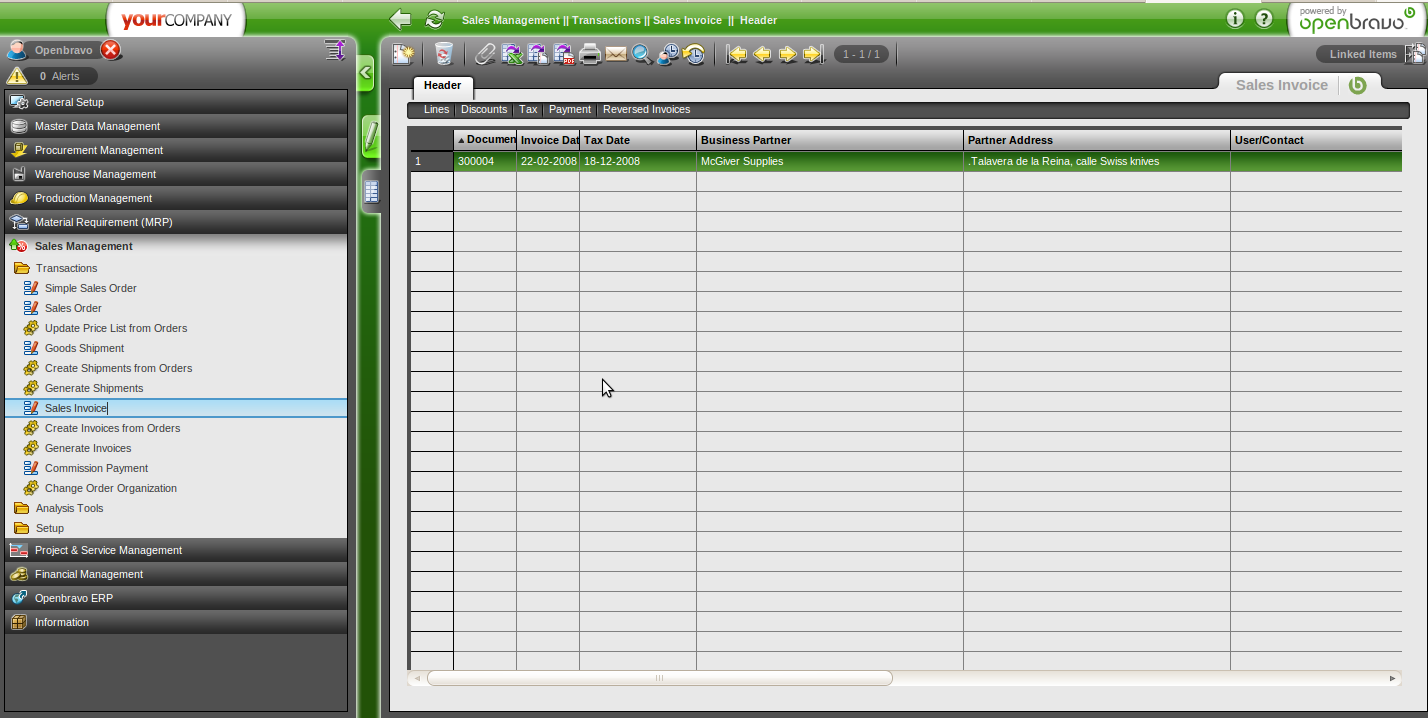Delete record using trash bin icon
The width and height of the screenshot is (1428, 718).
point(445,54)
